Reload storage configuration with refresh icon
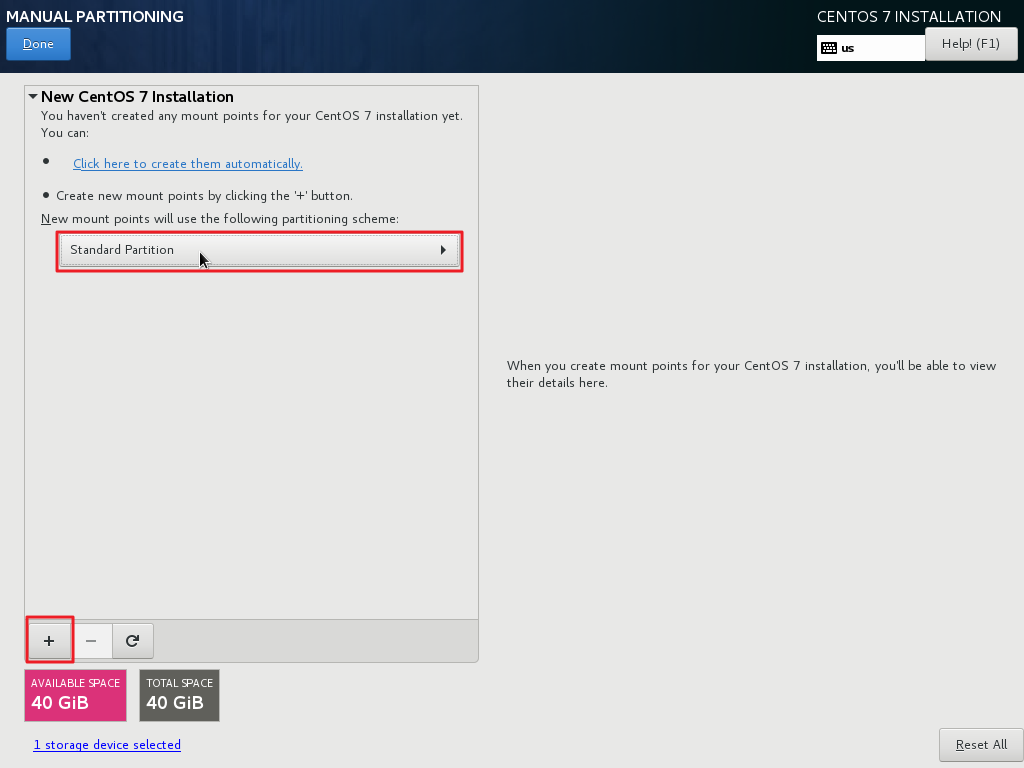 coord(133,641)
